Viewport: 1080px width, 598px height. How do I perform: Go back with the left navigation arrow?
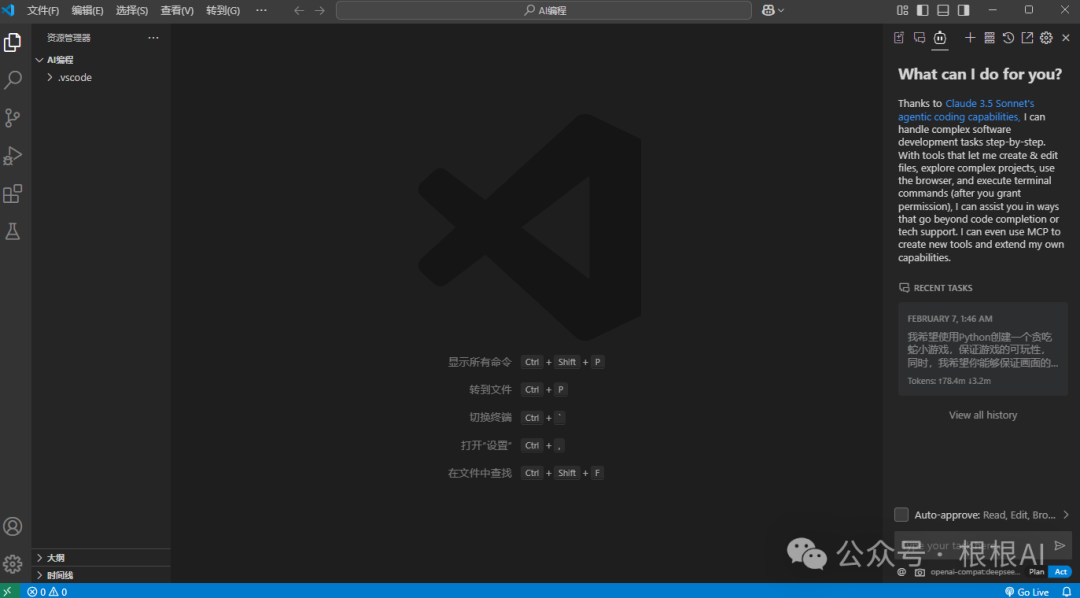299,10
